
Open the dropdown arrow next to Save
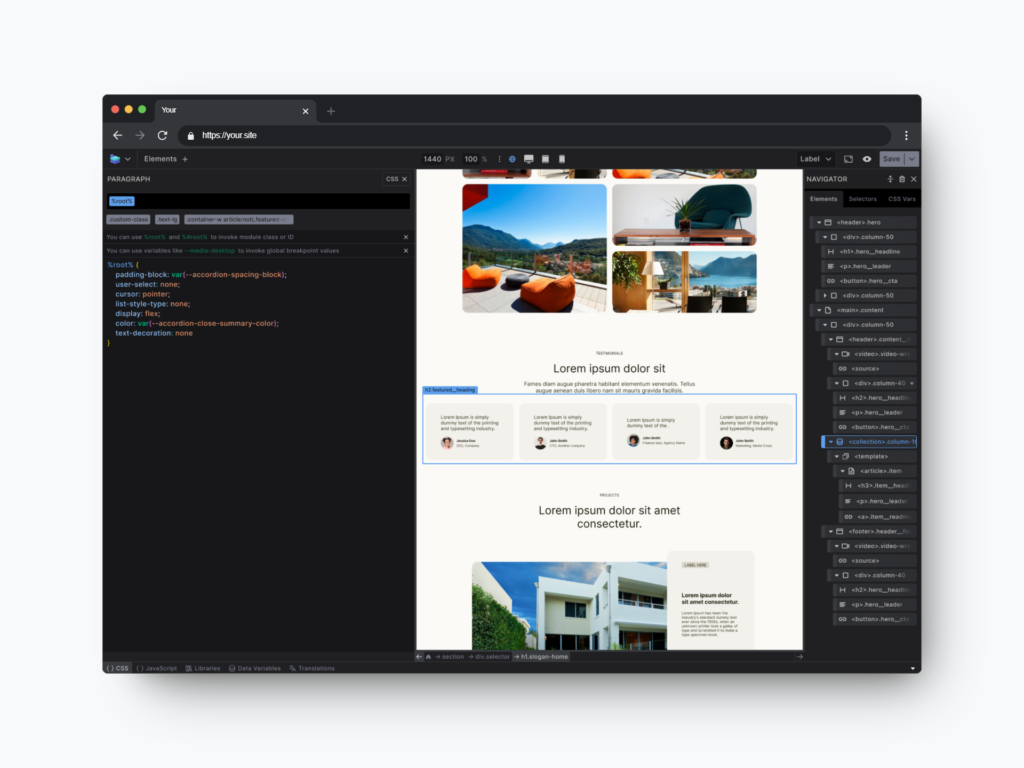[912, 159]
